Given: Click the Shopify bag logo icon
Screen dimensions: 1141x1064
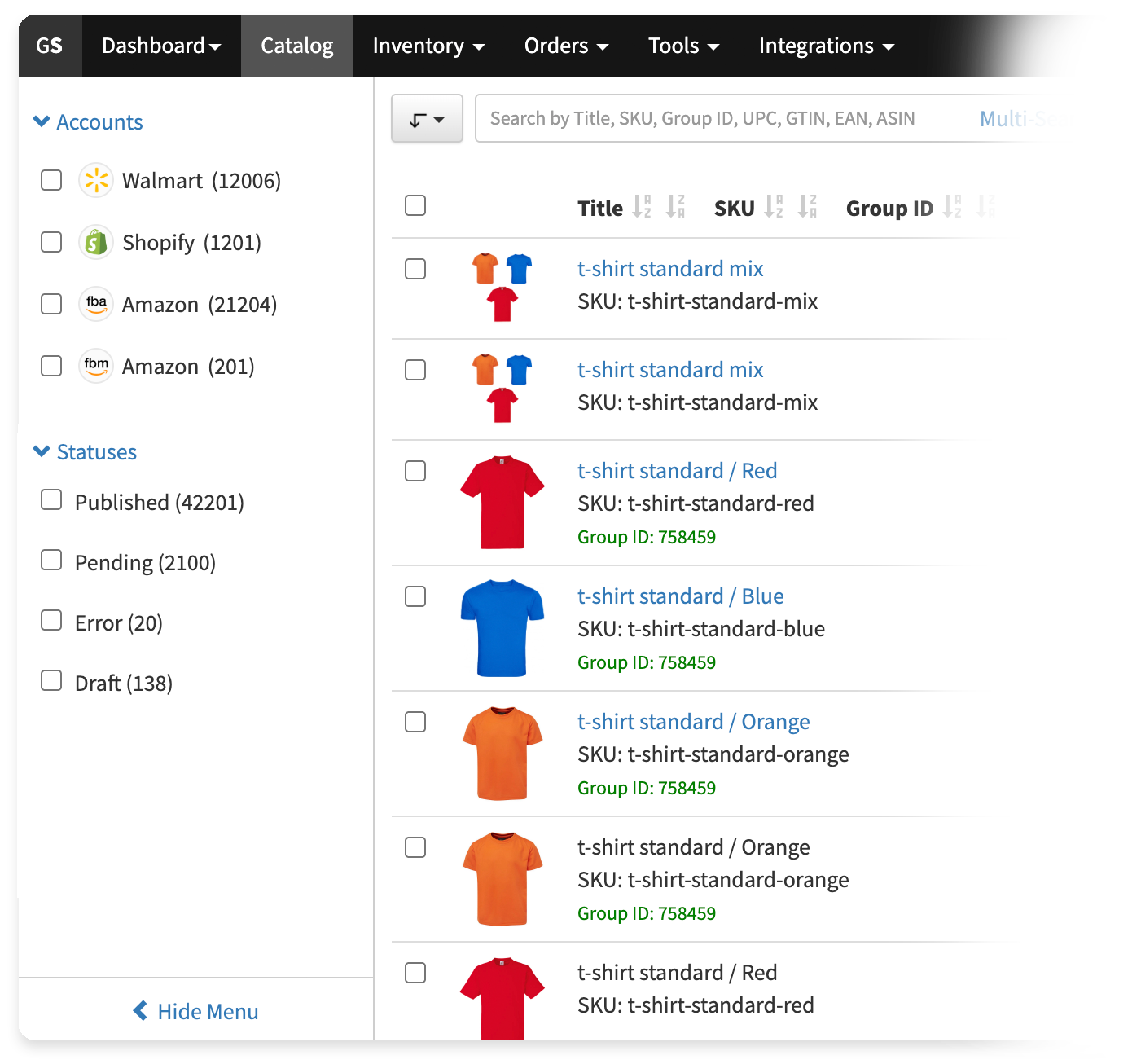Looking at the screenshot, I should 96,242.
